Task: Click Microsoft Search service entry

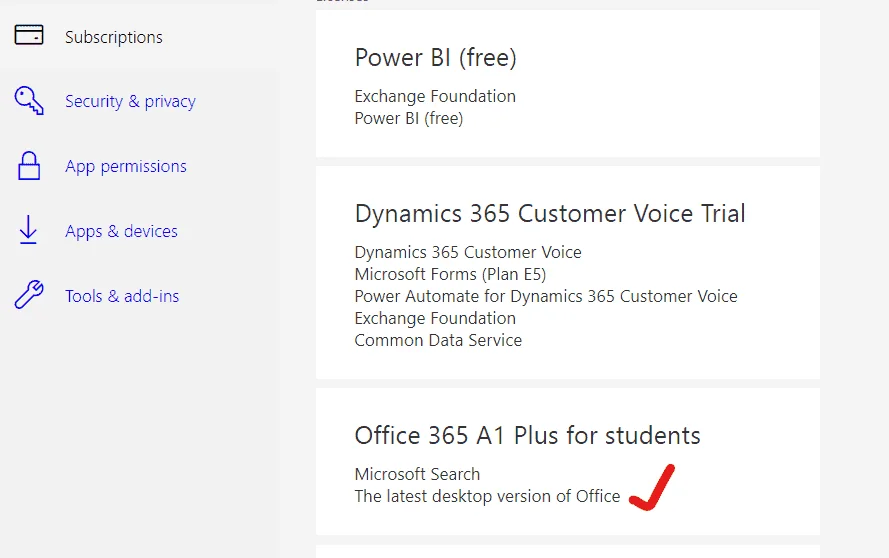Action: point(417,474)
